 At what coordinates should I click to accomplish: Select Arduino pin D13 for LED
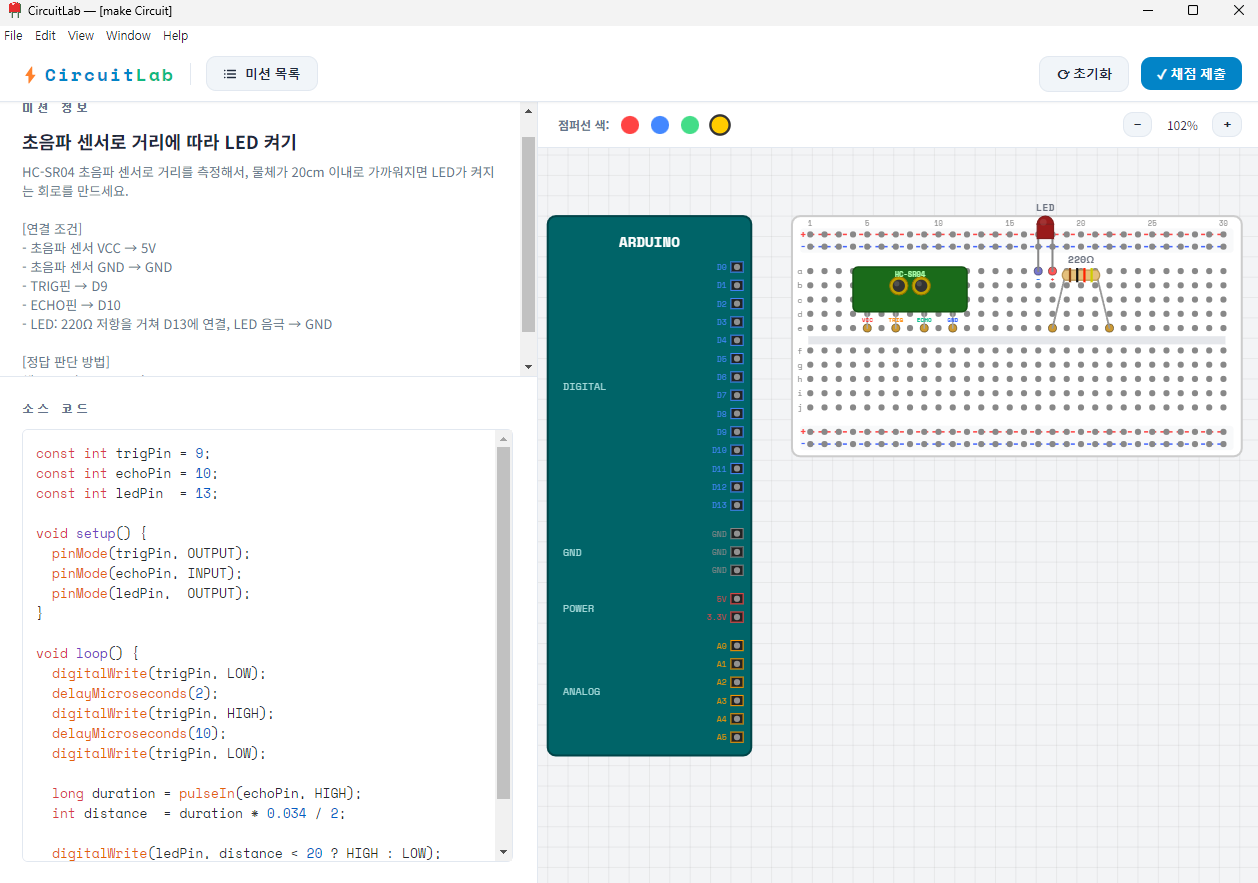click(x=737, y=505)
